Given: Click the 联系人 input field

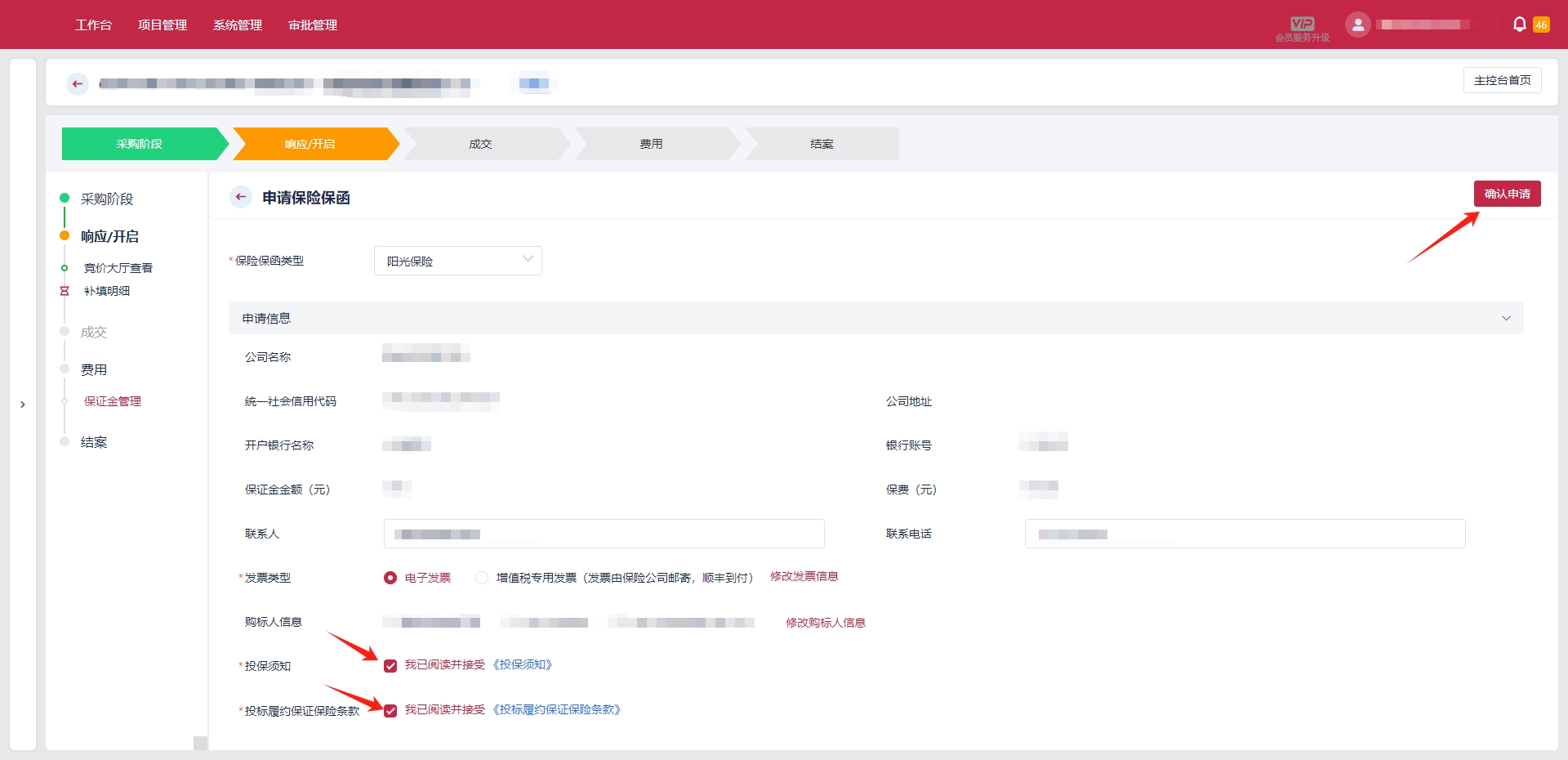Looking at the screenshot, I should [604, 534].
